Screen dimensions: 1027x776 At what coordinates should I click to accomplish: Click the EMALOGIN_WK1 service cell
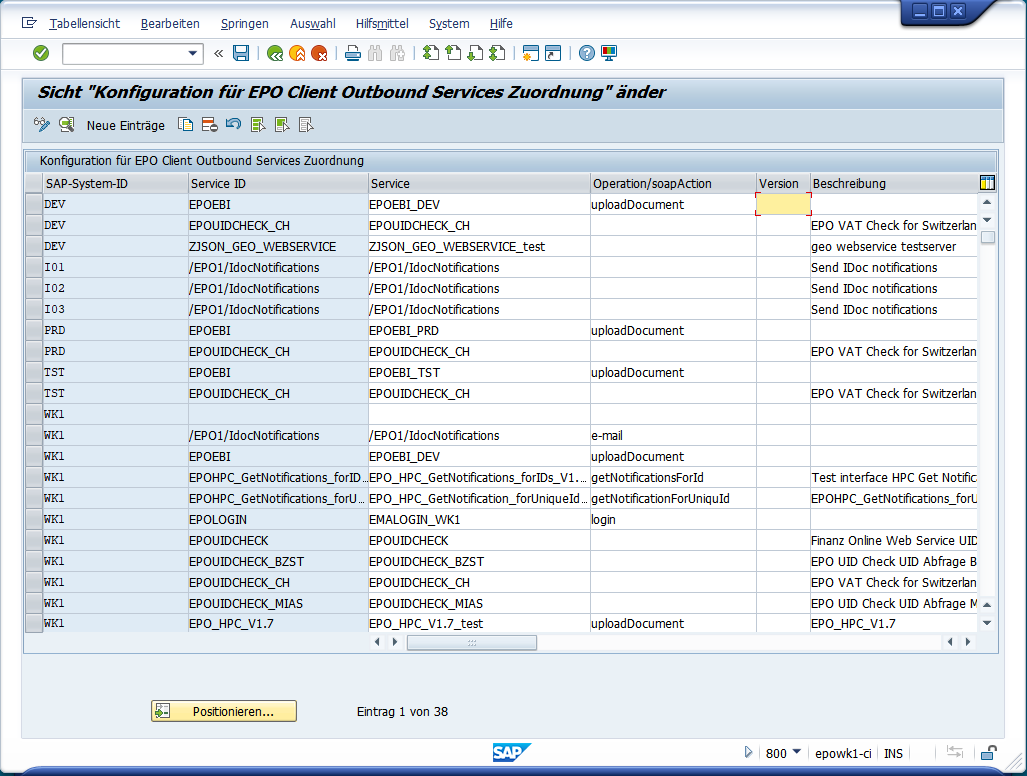coord(479,519)
